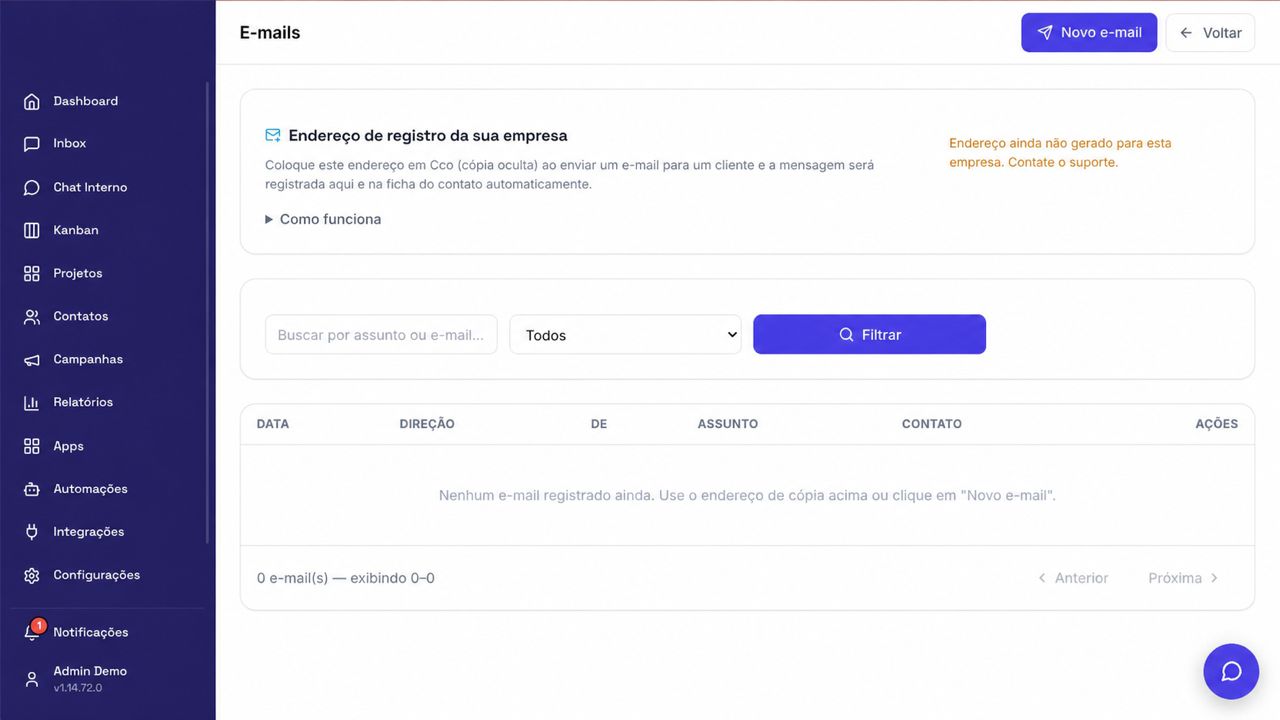The height and width of the screenshot is (720, 1280).
Task: Click the DIREÇÃO column header
Action: click(x=427, y=424)
